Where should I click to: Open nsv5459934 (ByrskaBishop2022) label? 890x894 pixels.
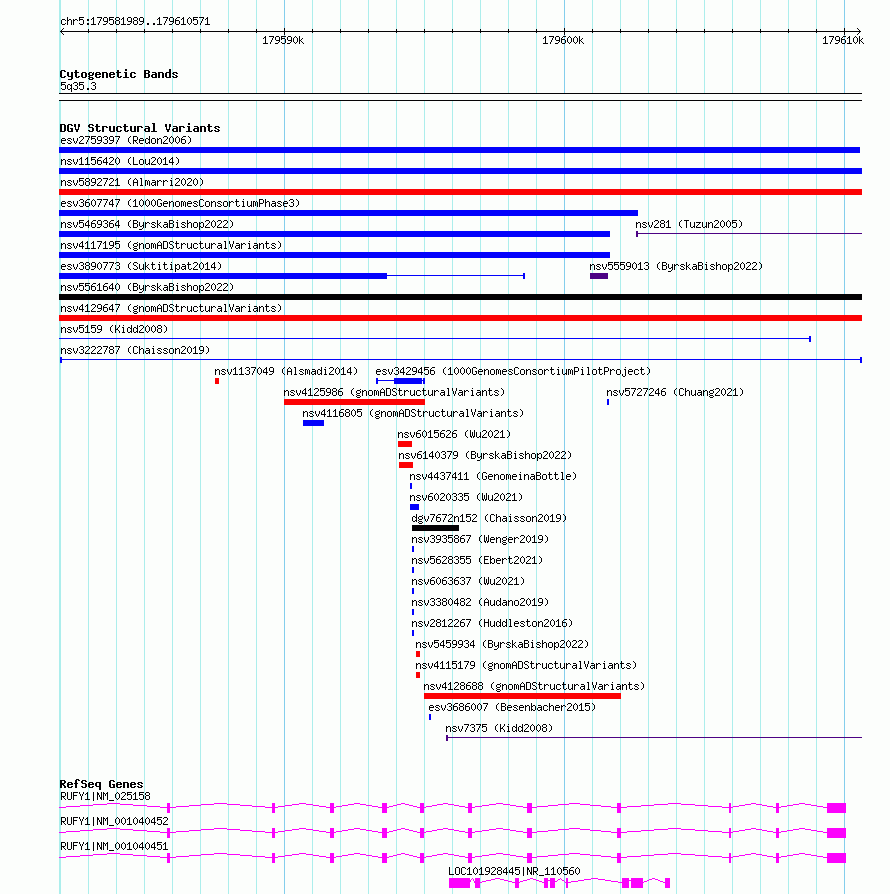(502, 645)
